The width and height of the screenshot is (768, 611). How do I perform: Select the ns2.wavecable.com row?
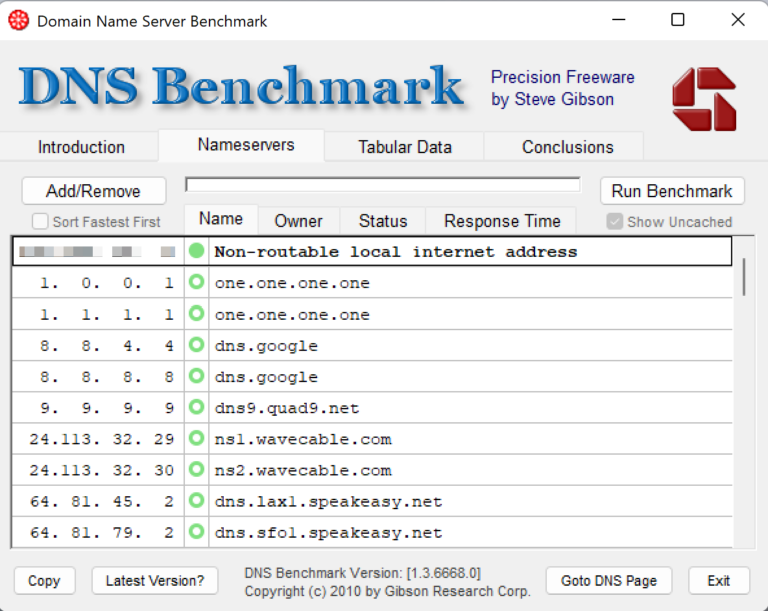pyautogui.click(x=372, y=470)
